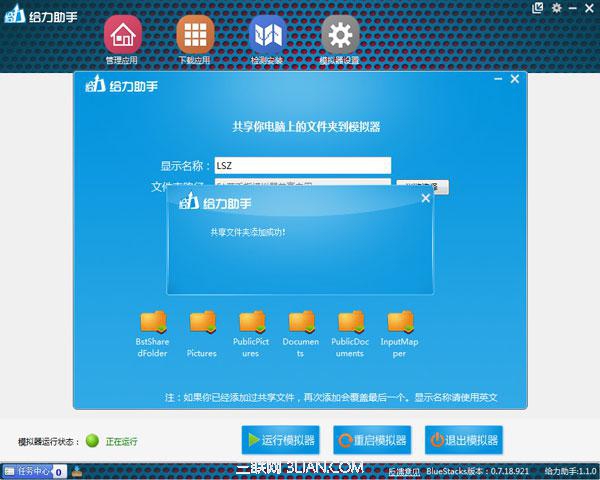Open main window settings gear icon
Image resolution: width=600 pixels, height=480 pixels.
click(556, 8)
